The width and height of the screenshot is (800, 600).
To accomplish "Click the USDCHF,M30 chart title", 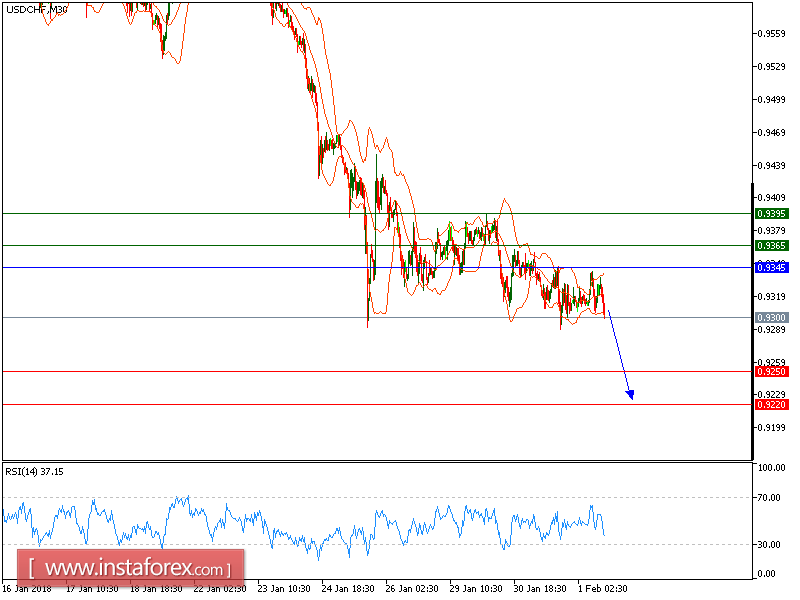I will pos(33,9).
